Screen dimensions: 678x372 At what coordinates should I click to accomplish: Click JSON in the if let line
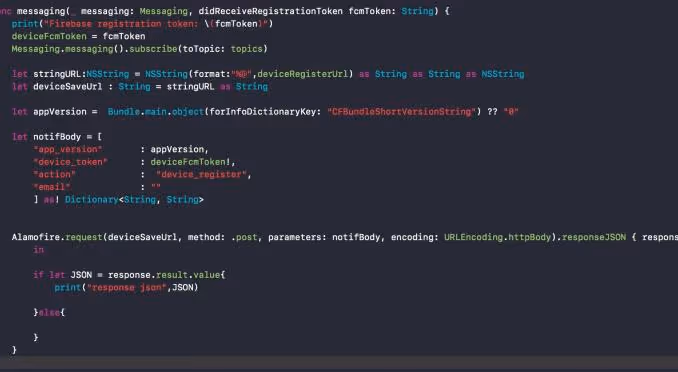tap(81, 275)
